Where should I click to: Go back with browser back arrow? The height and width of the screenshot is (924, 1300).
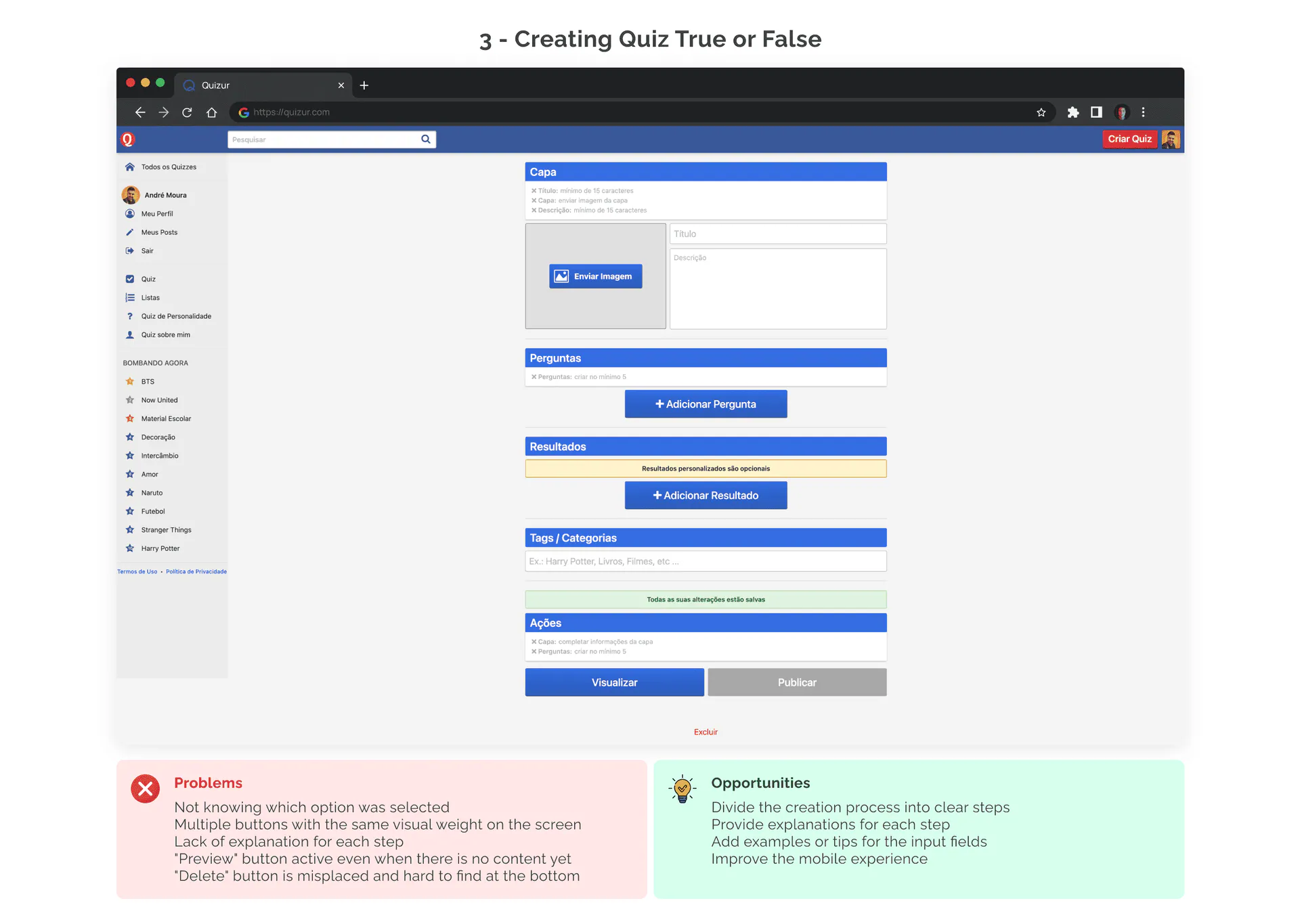click(x=140, y=112)
